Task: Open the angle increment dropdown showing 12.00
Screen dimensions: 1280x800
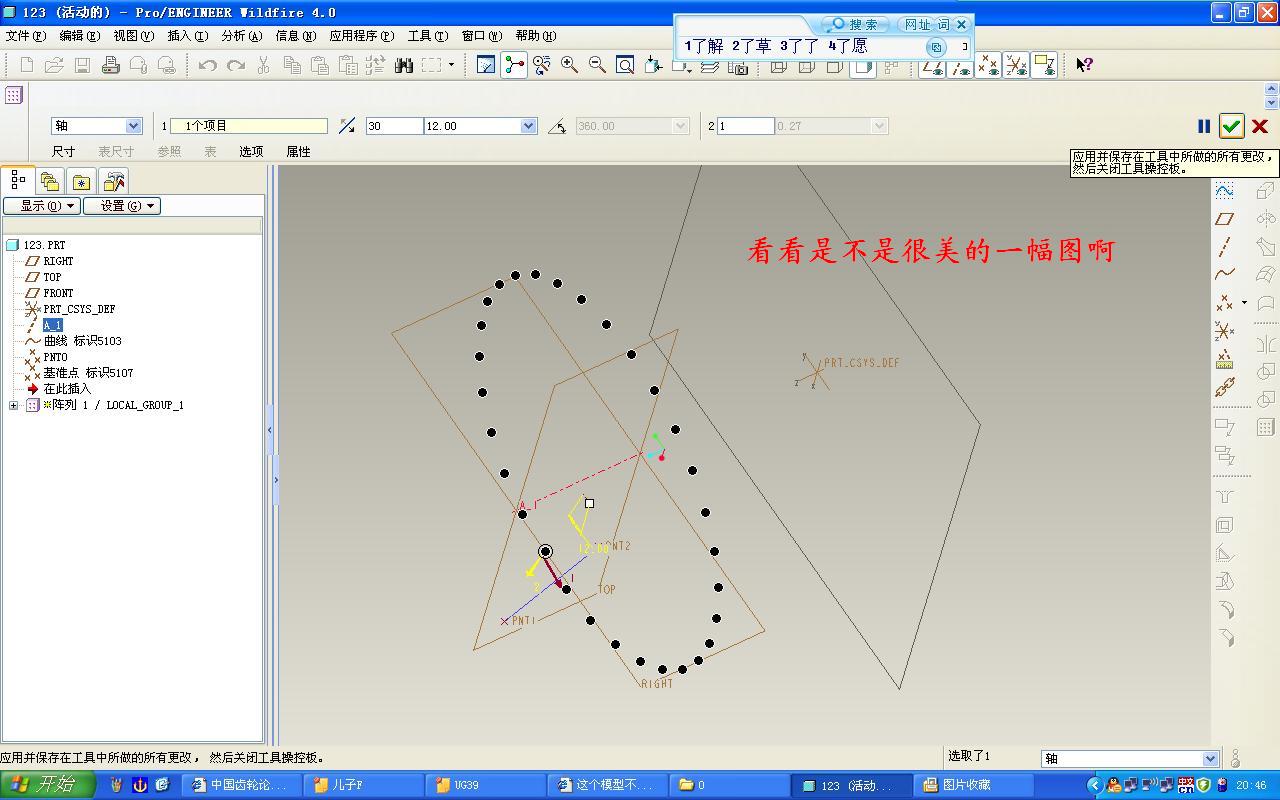Action: tap(528, 126)
